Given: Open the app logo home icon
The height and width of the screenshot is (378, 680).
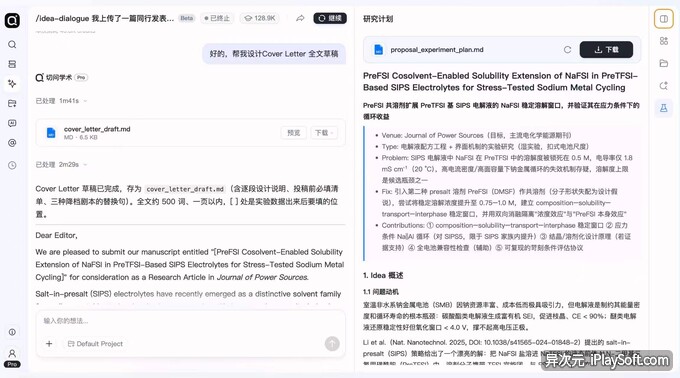Looking at the screenshot, I should [12, 20].
